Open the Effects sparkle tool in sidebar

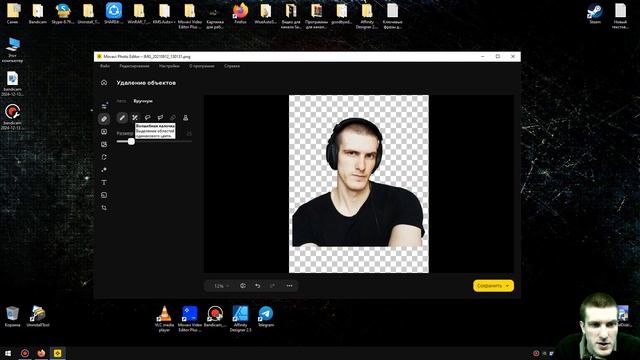(104, 169)
